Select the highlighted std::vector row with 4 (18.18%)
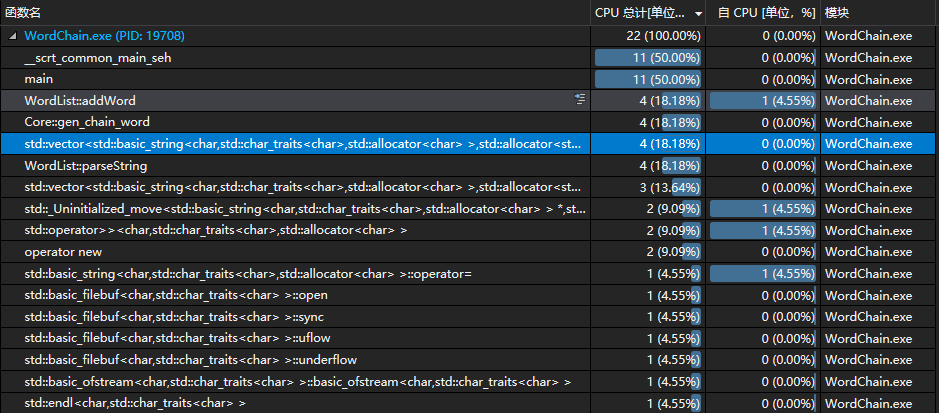The image size is (939, 413). (x=470, y=144)
